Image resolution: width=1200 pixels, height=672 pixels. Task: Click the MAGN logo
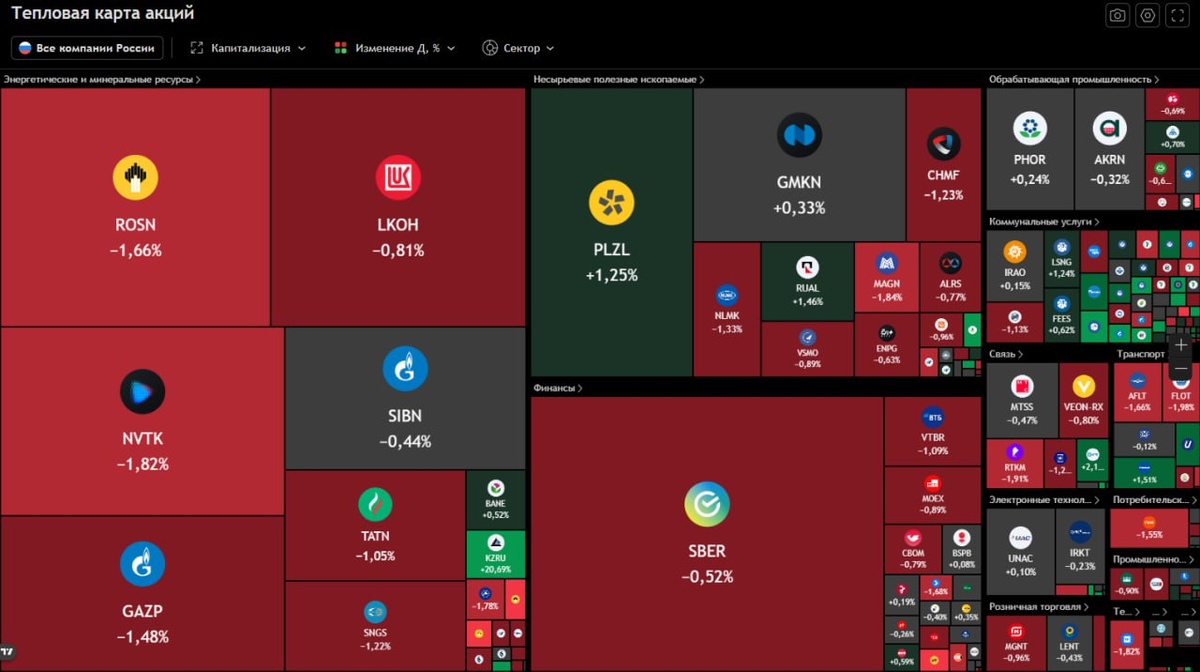click(886, 264)
